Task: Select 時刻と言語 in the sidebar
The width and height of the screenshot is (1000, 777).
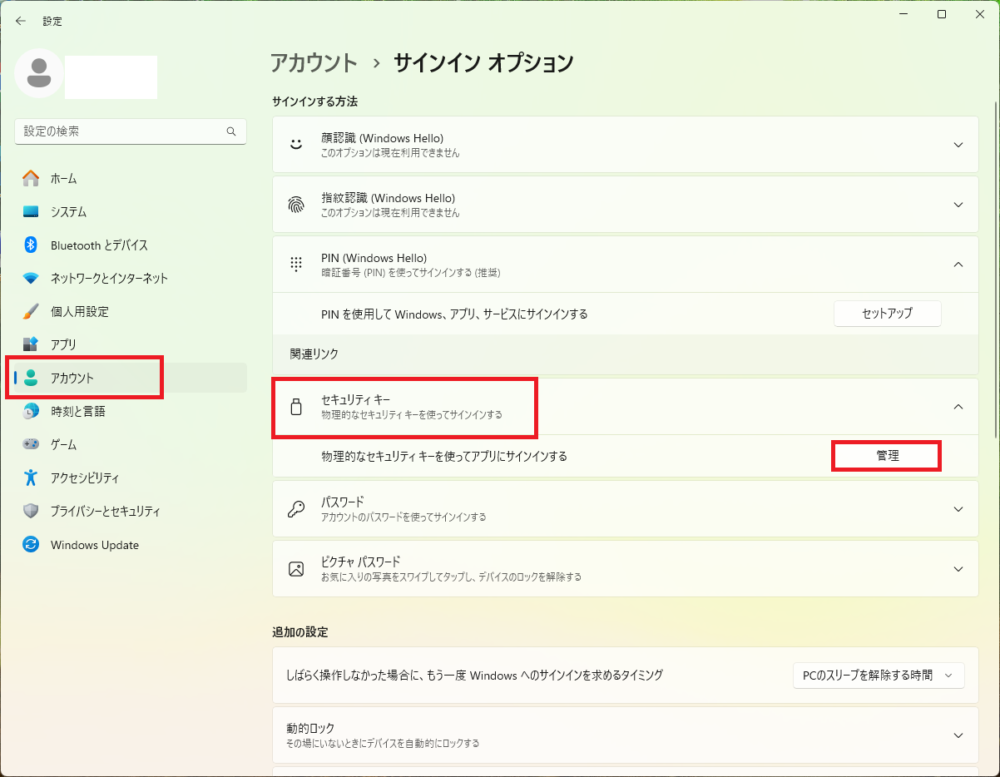Action: coord(77,411)
